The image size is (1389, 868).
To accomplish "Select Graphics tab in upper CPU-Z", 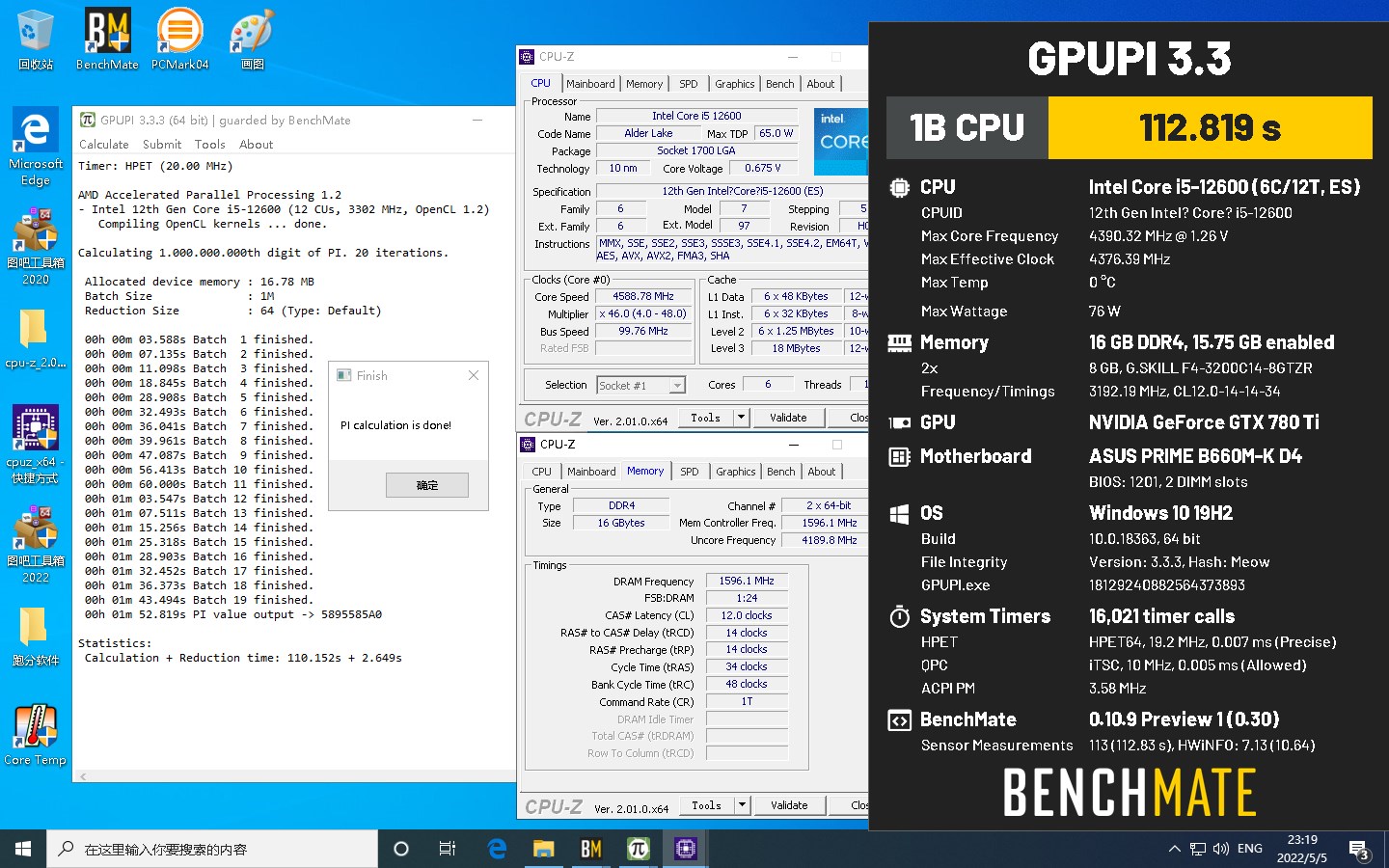I will pyautogui.click(x=735, y=84).
